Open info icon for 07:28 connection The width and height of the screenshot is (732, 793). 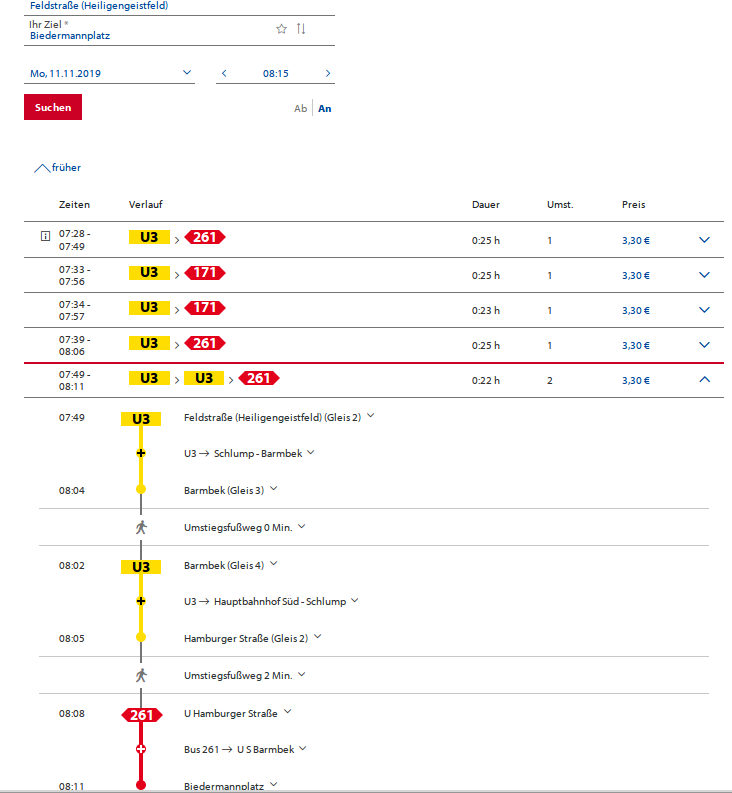tap(46, 236)
